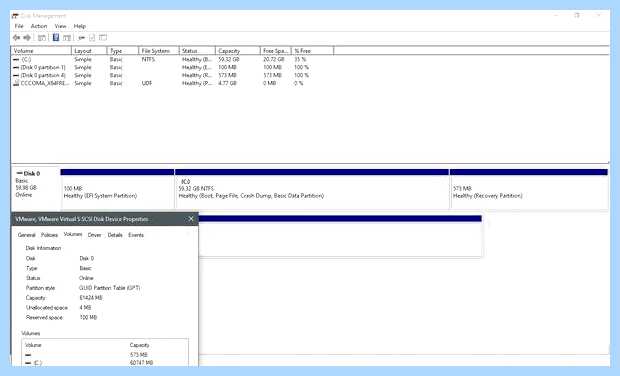Sort by the Volume column header in main list
The width and height of the screenshot is (620, 376).
41,51
